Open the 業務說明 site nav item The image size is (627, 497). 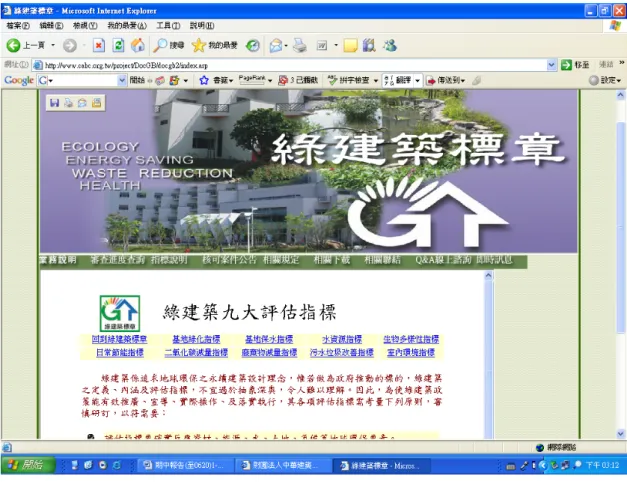click(x=58, y=260)
